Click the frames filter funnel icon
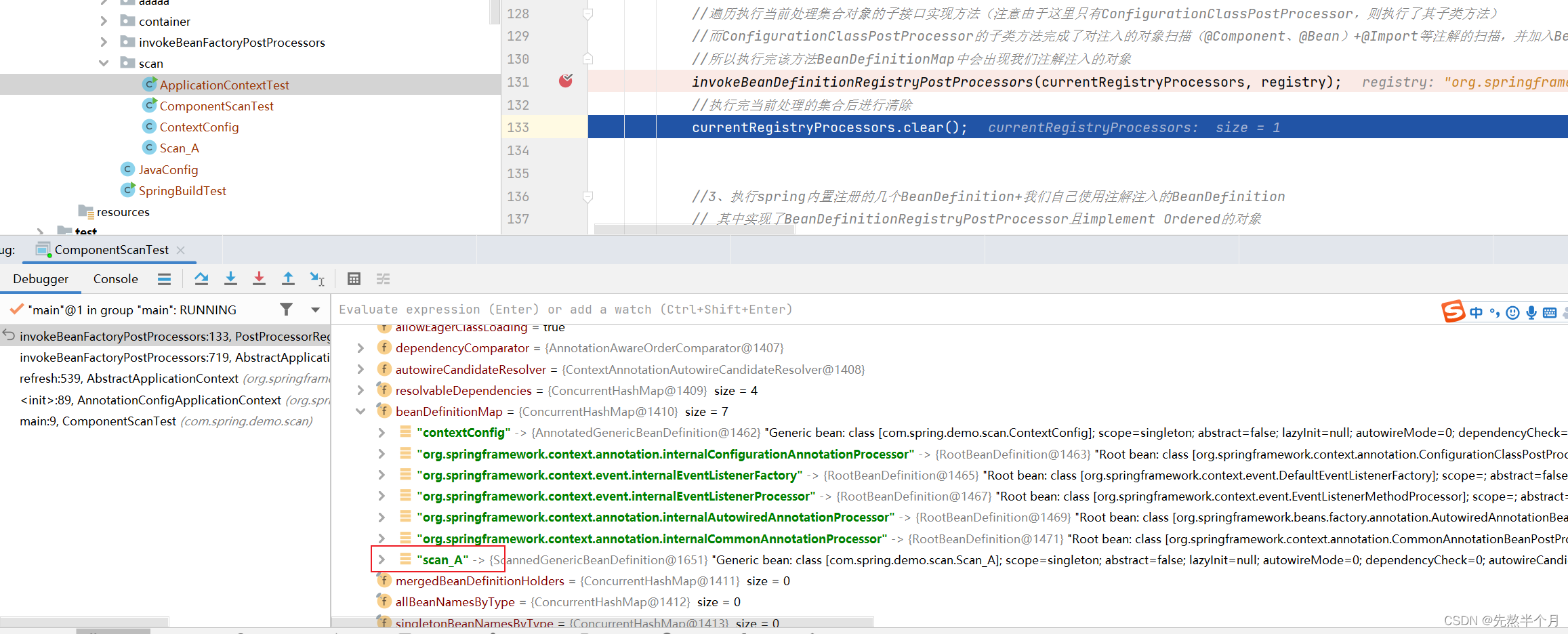 287,310
